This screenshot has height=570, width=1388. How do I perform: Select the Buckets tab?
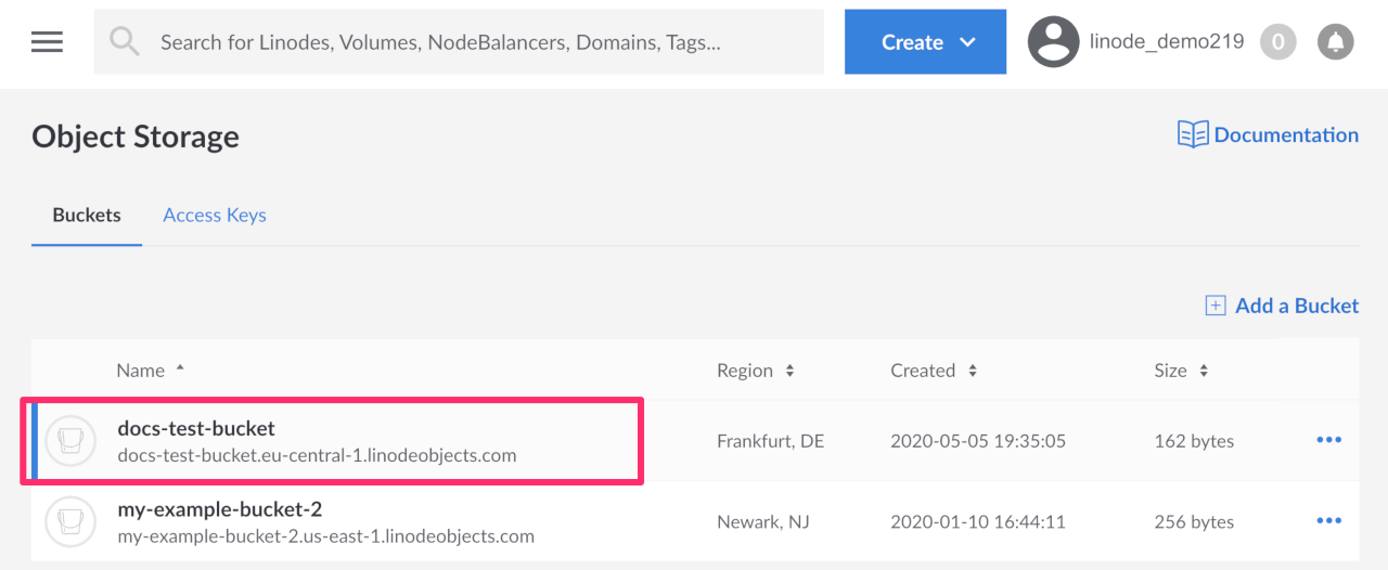click(86, 215)
